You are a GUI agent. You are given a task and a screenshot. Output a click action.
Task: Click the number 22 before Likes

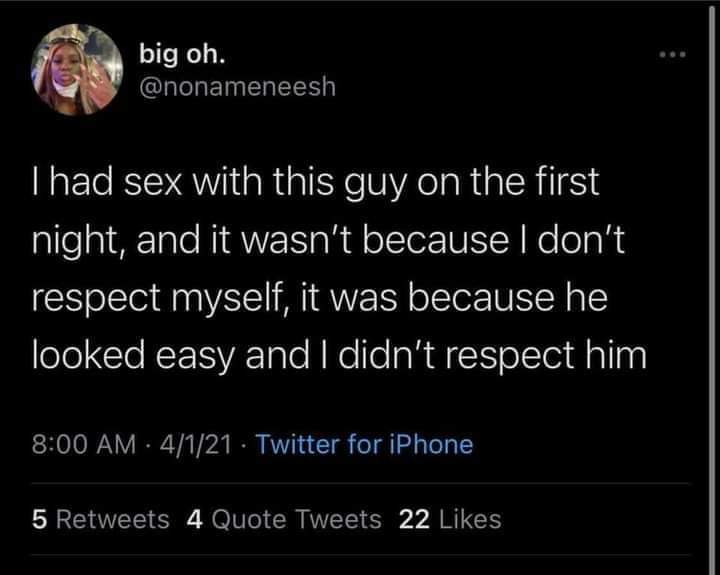coord(412,519)
